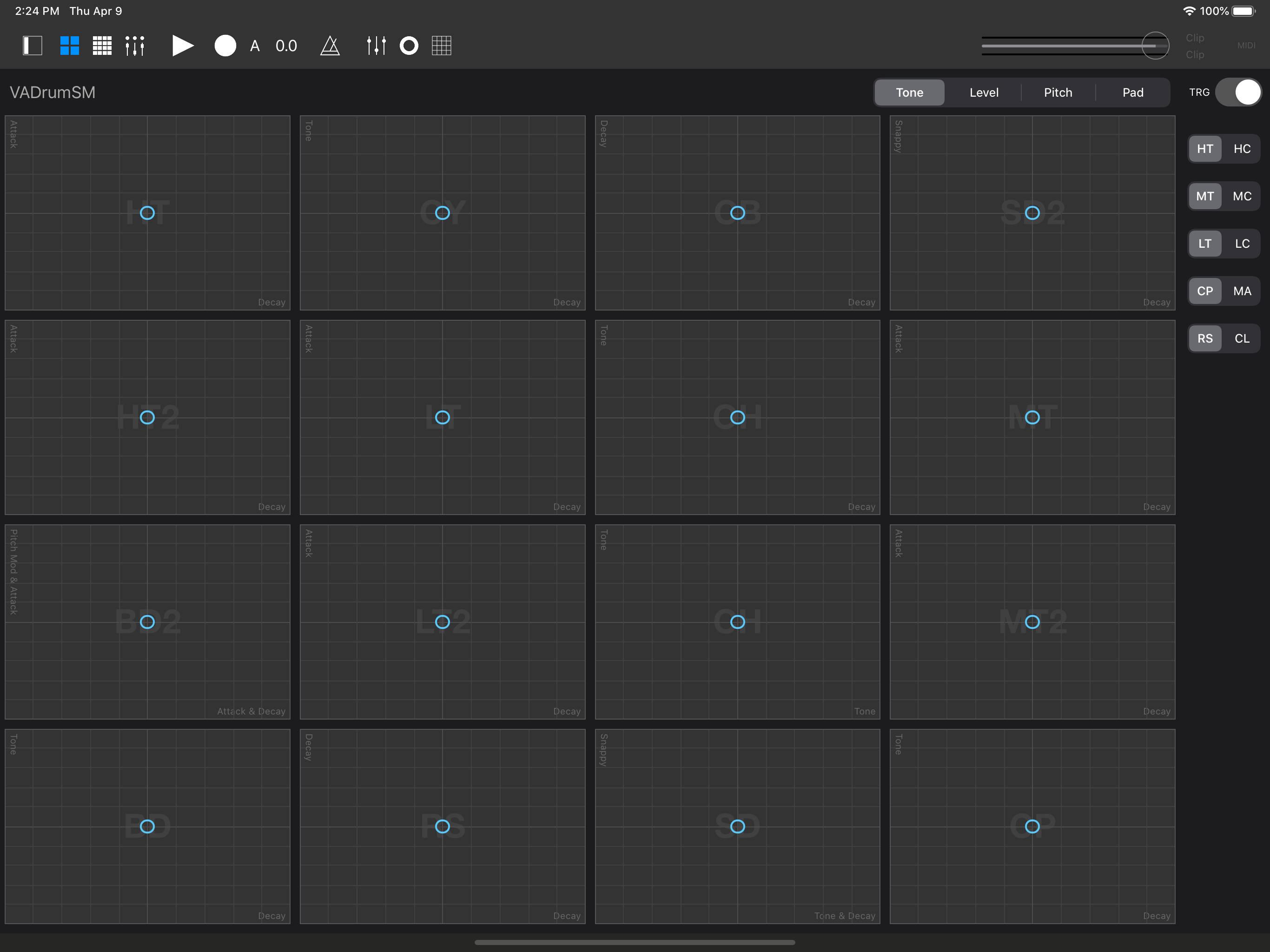This screenshot has width=1270, height=952.
Task: Select the blue four-square grid view
Action: 69,46
